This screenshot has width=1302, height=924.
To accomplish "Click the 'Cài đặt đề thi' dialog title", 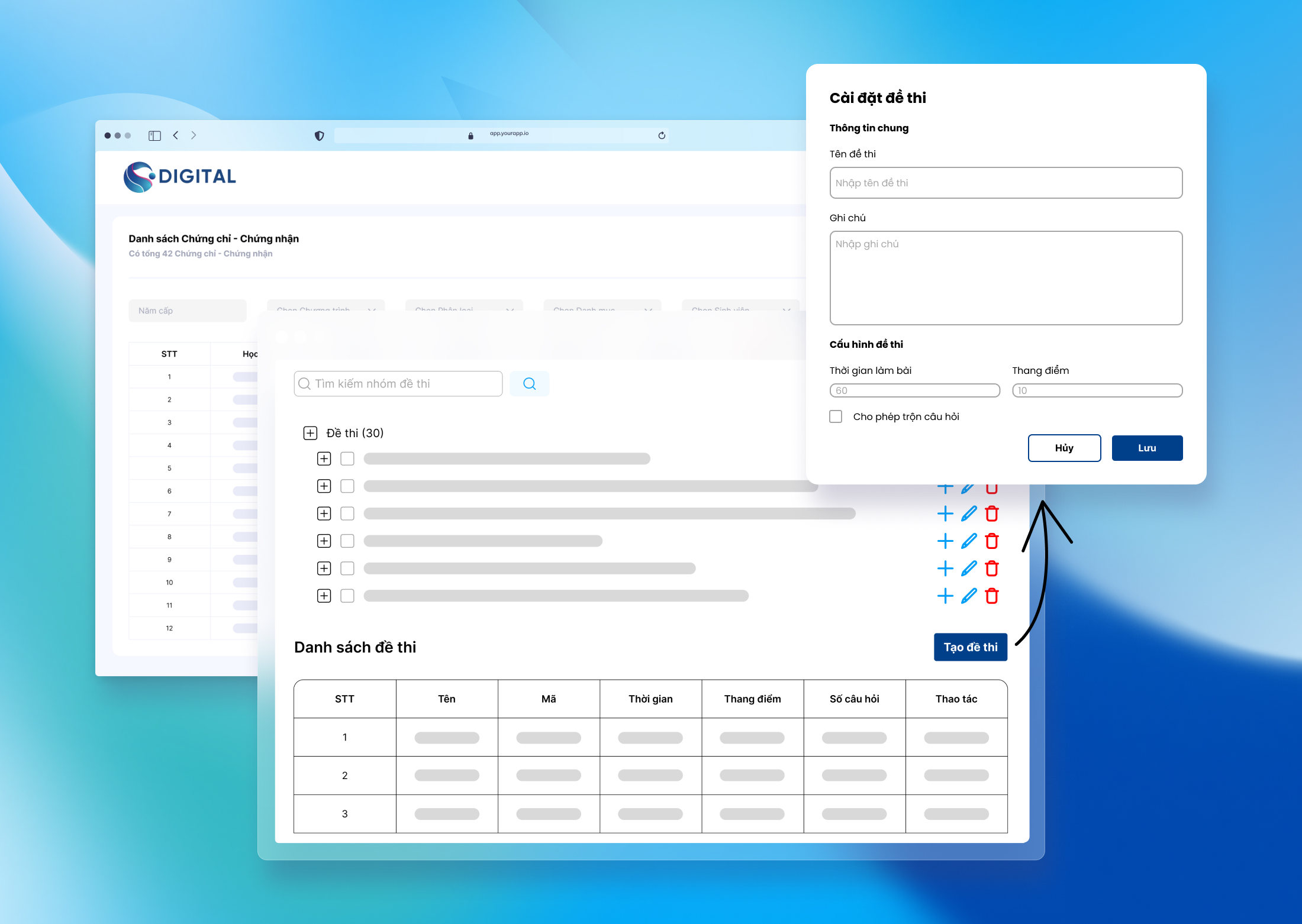I will click(x=878, y=98).
